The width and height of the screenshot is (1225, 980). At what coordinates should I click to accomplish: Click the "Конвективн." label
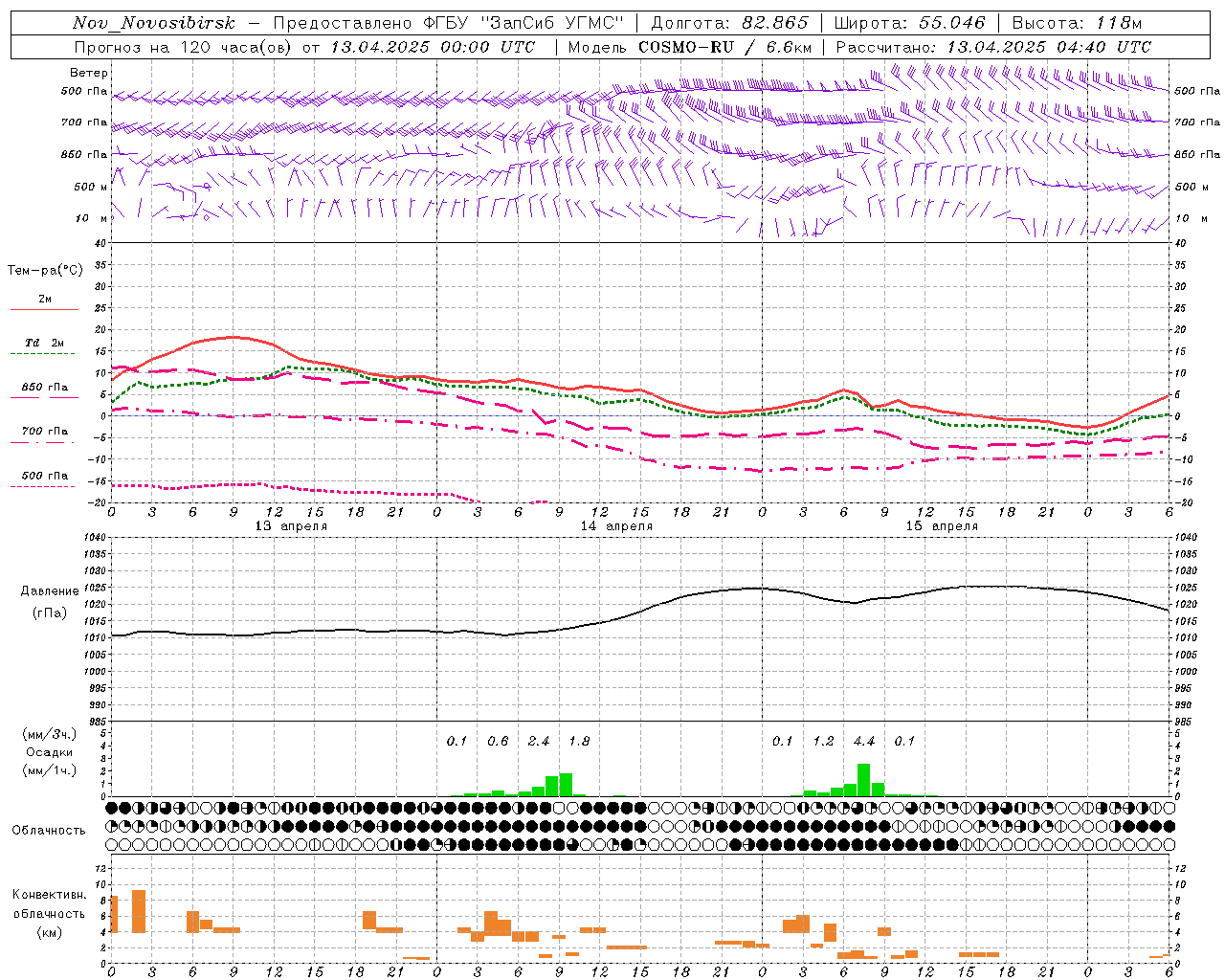pos(50,895)
